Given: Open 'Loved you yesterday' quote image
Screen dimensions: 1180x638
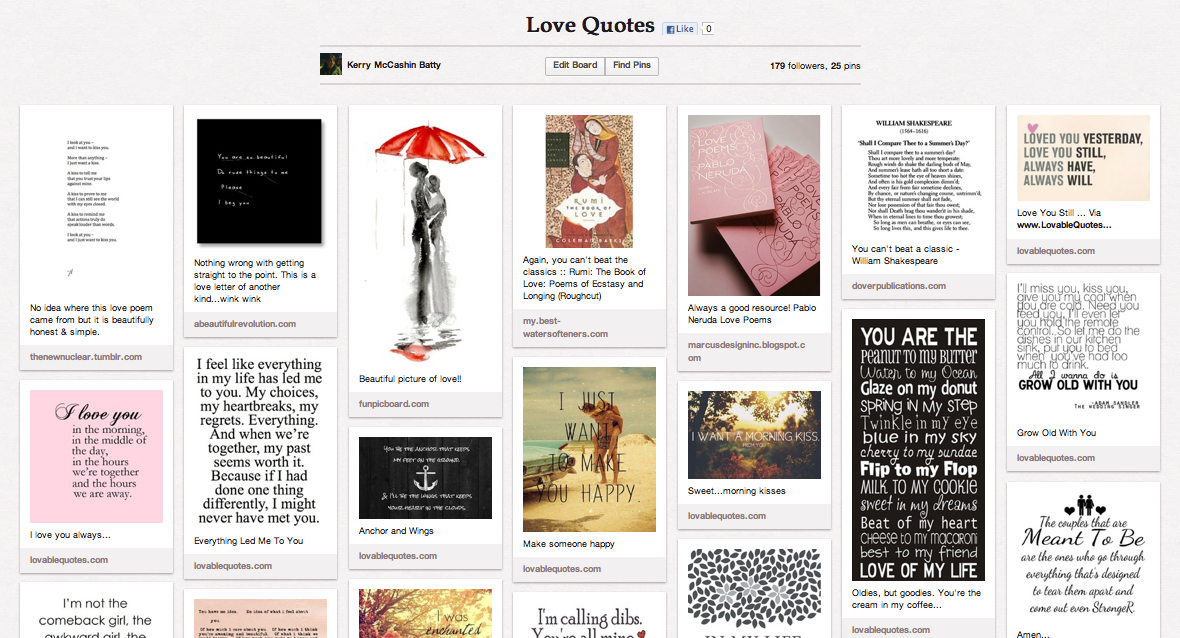Looking at the screenshot, I should (x=1083, y=158).
